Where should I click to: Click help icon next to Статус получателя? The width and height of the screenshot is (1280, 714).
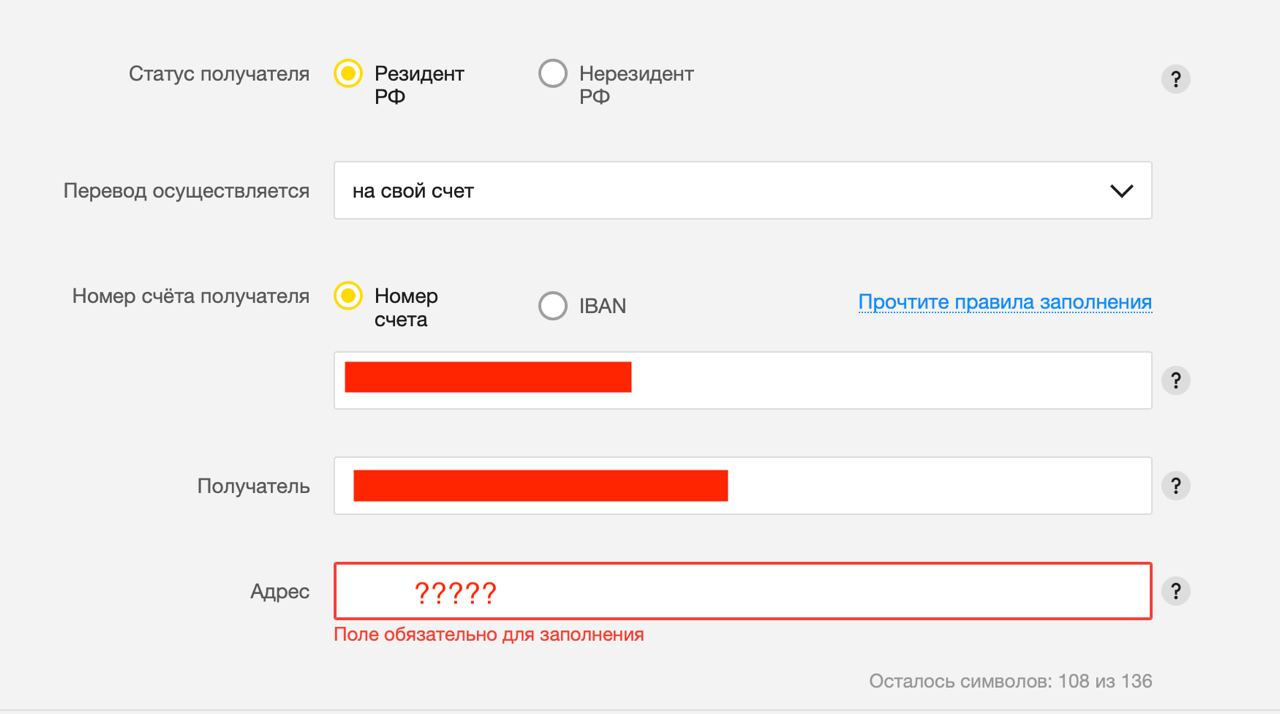pyautogui.click(x=1175, y=80)
